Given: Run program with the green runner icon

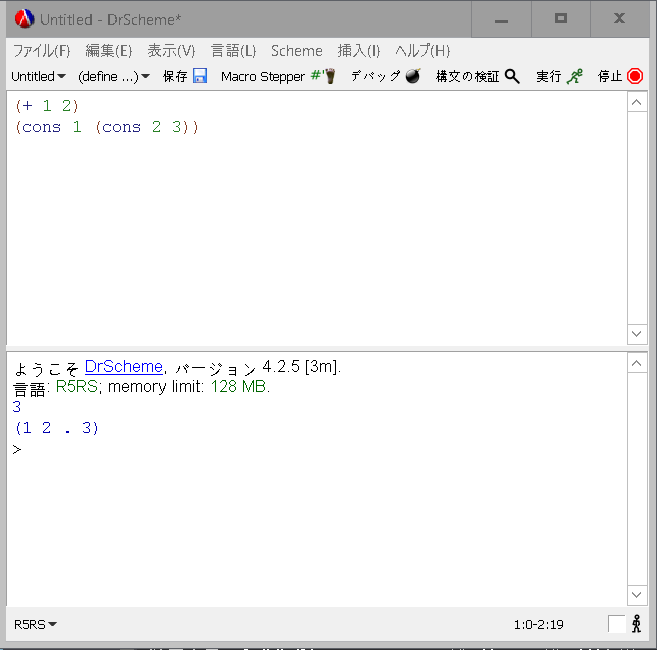Looking at the screenshot, I should pos(574,76).
